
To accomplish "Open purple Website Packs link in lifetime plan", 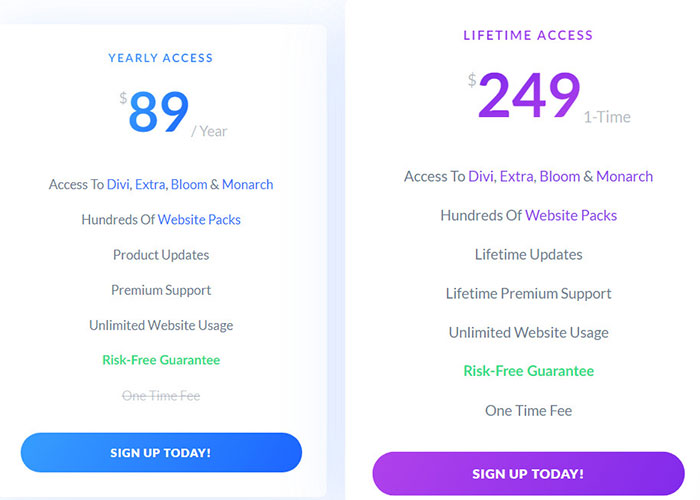I will coord(571,216).
